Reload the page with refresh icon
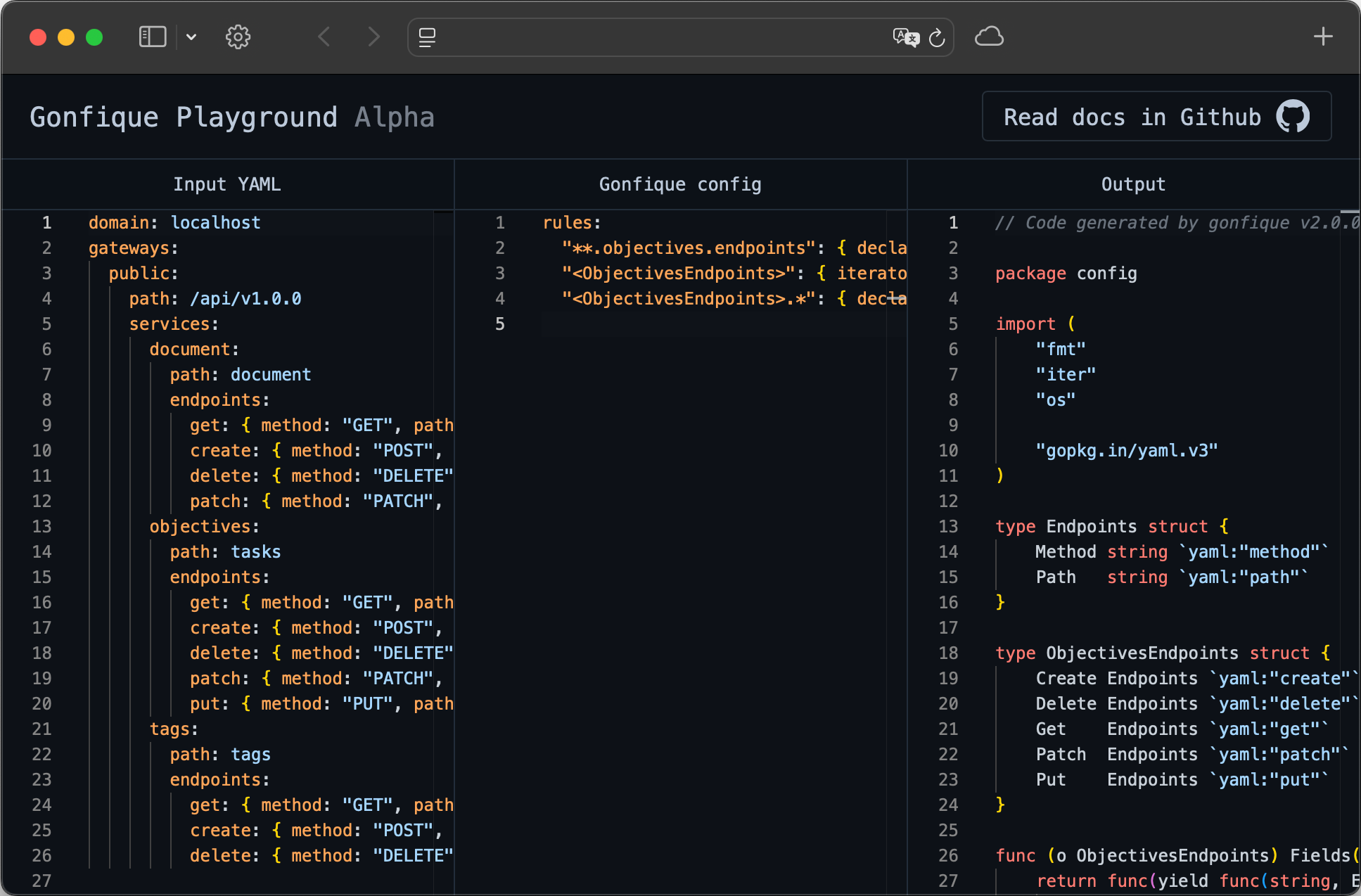1361x896 pixels. point(937,37)
